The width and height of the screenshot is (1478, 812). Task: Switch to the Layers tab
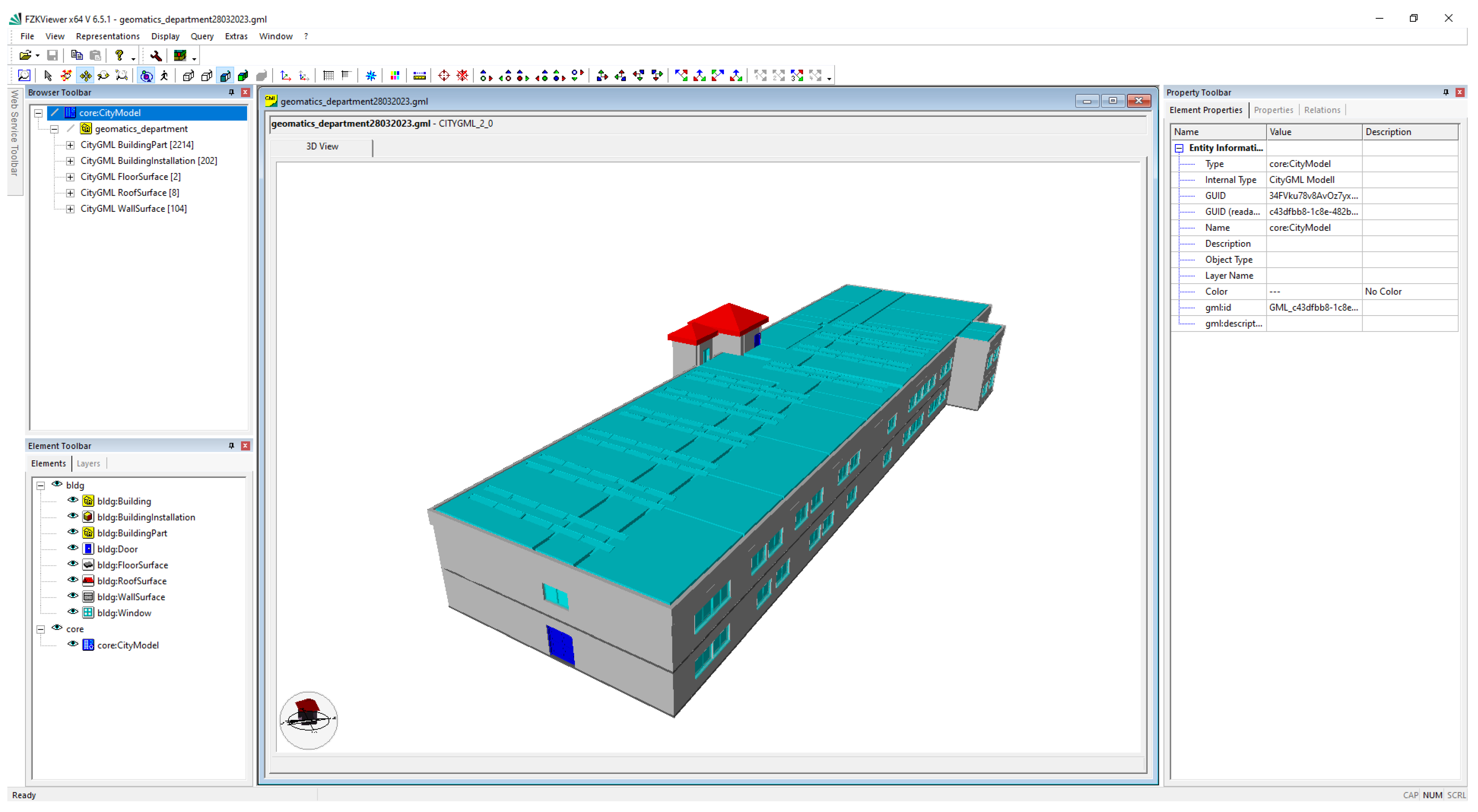(88, 463)
